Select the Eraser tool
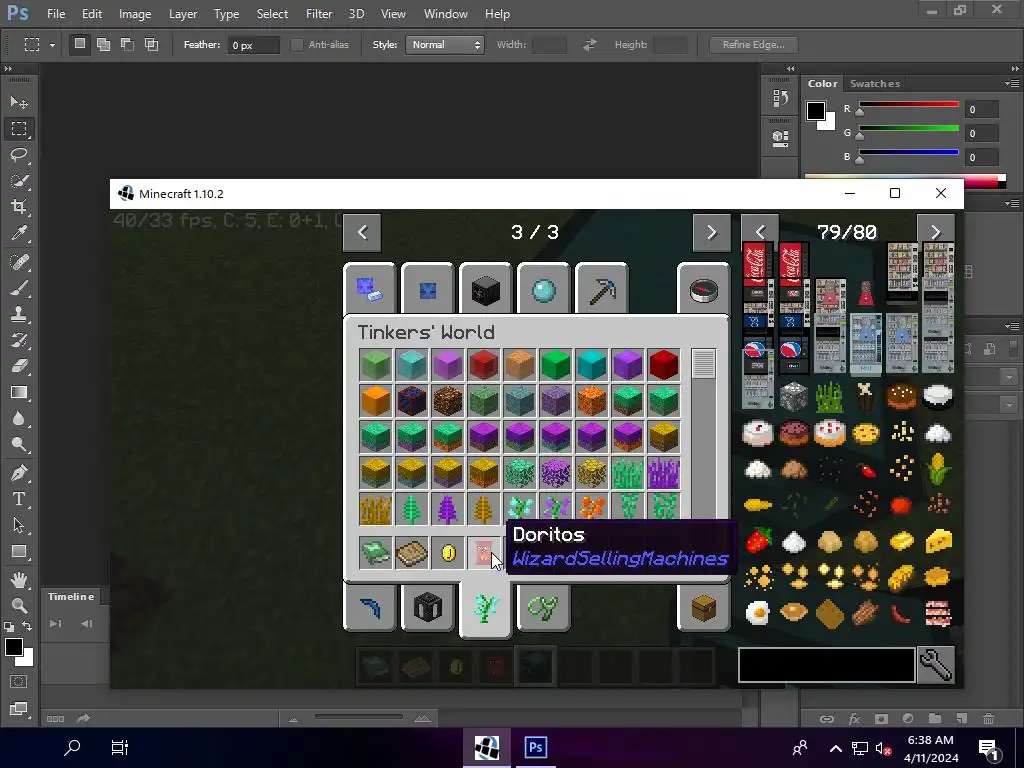The width and height of the screenshot is (1024, 768). 19,366
